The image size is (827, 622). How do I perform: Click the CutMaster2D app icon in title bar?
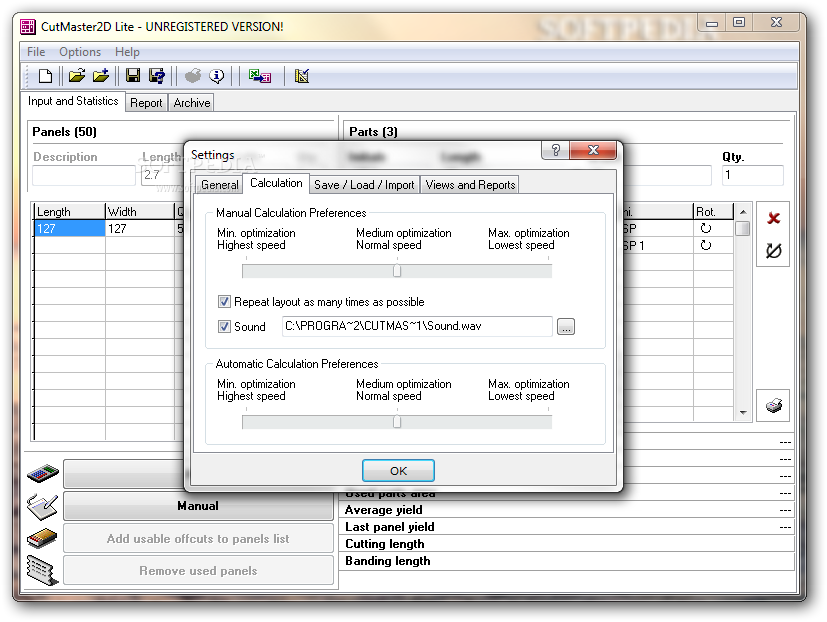point(28,26)
